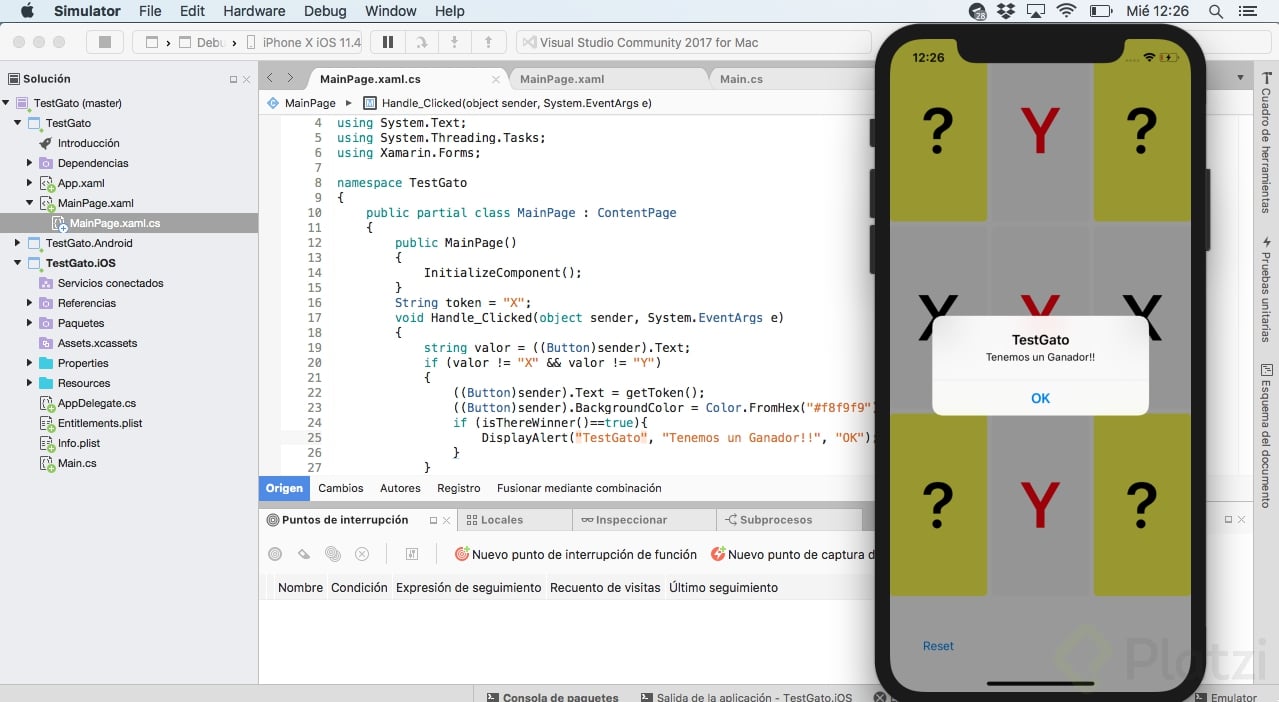
Task: Open Fusionar mediante combinación view
Action: (579, 488)
